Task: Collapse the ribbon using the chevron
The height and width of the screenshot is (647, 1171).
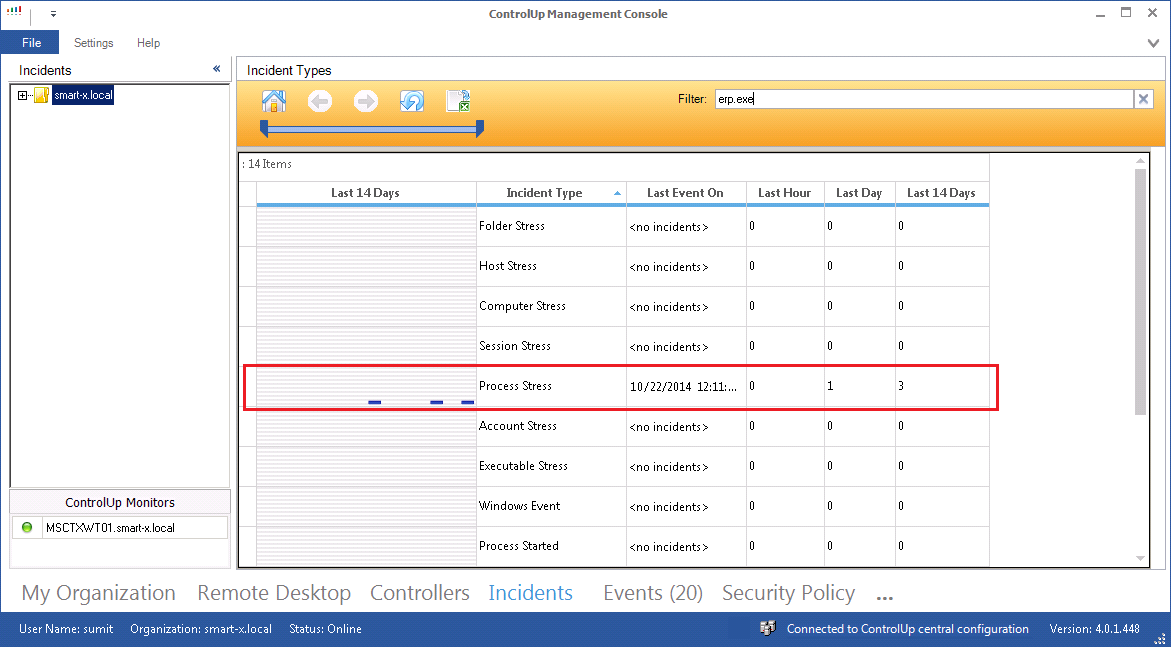Action: (1153, 43)
